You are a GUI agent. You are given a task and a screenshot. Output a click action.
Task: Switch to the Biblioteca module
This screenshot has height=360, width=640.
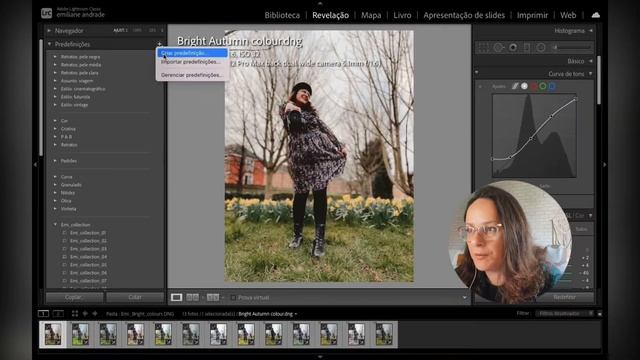(x=282, y=15)
